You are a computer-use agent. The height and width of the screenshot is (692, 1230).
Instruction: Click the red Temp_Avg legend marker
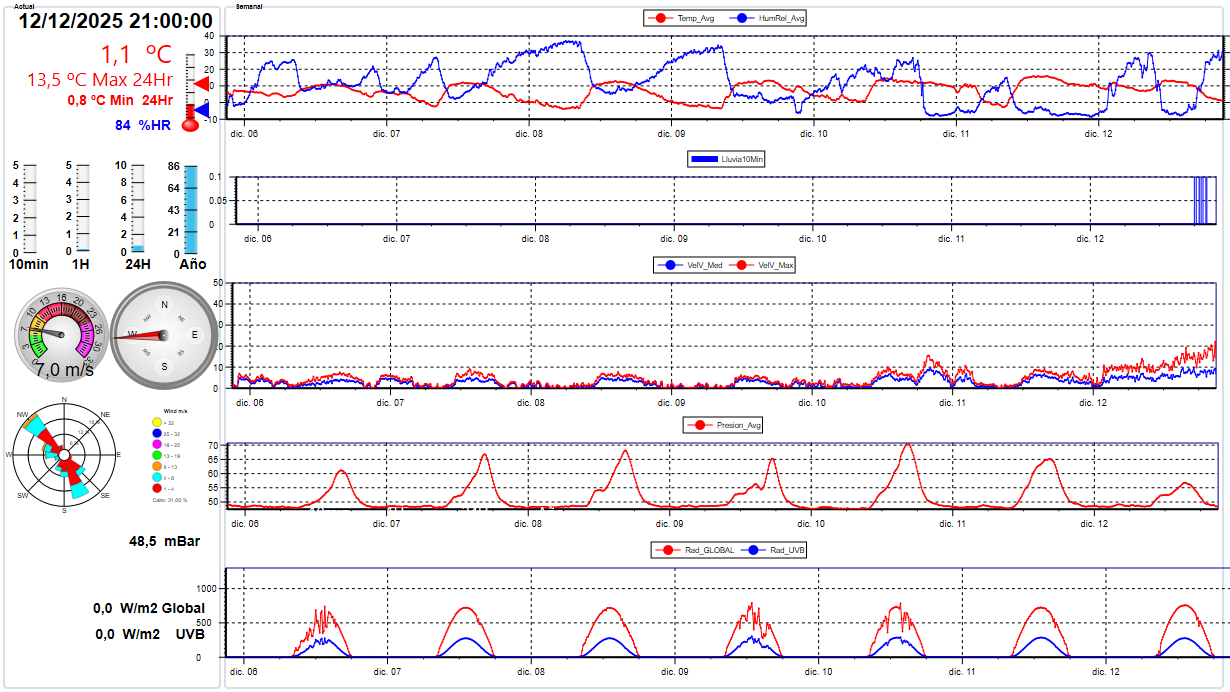coord(659,18)
